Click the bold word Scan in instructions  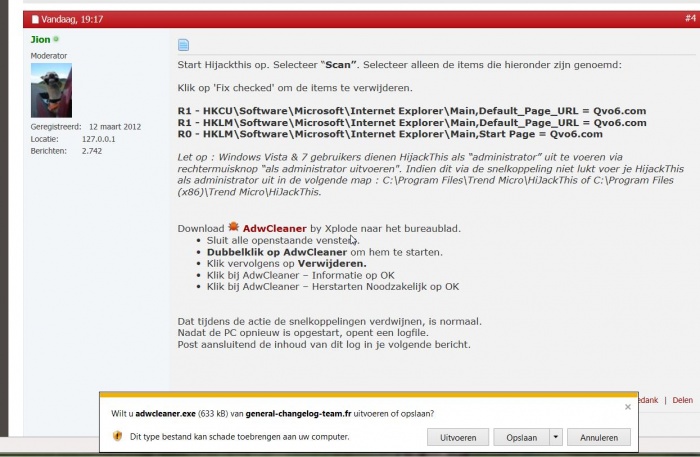[x=338, y=65]
